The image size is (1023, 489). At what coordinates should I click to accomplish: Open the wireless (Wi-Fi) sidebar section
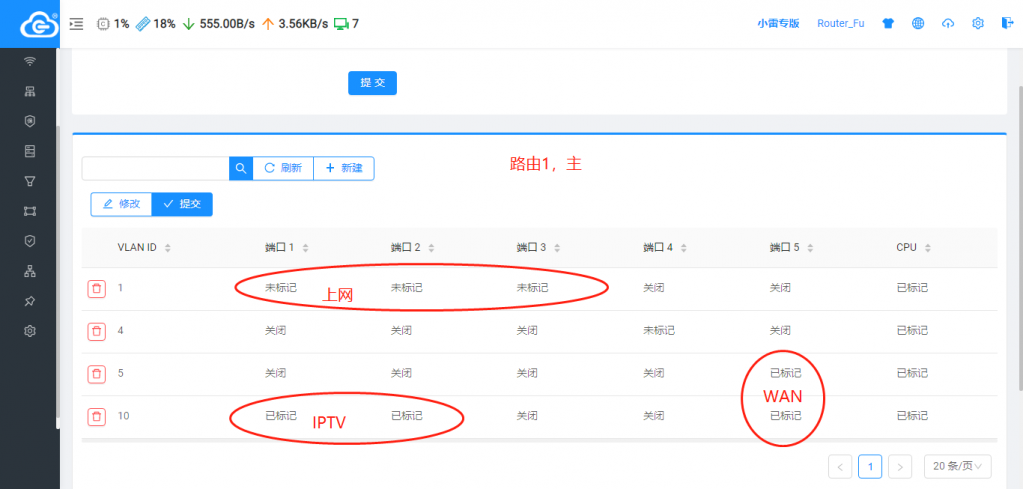point(30,61)
